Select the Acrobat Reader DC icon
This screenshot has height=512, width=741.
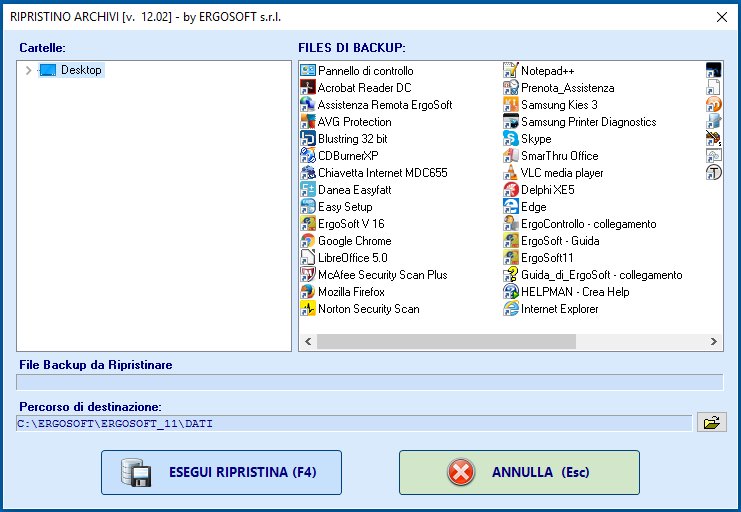point(308,87)
